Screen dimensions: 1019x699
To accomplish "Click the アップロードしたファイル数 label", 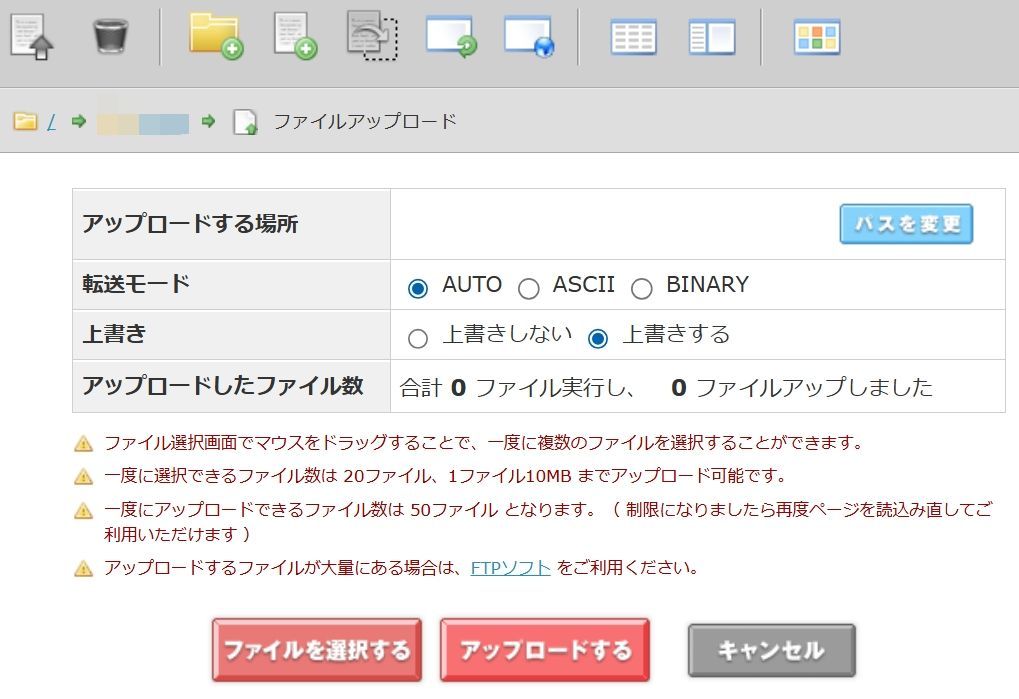I will point(222,385).
